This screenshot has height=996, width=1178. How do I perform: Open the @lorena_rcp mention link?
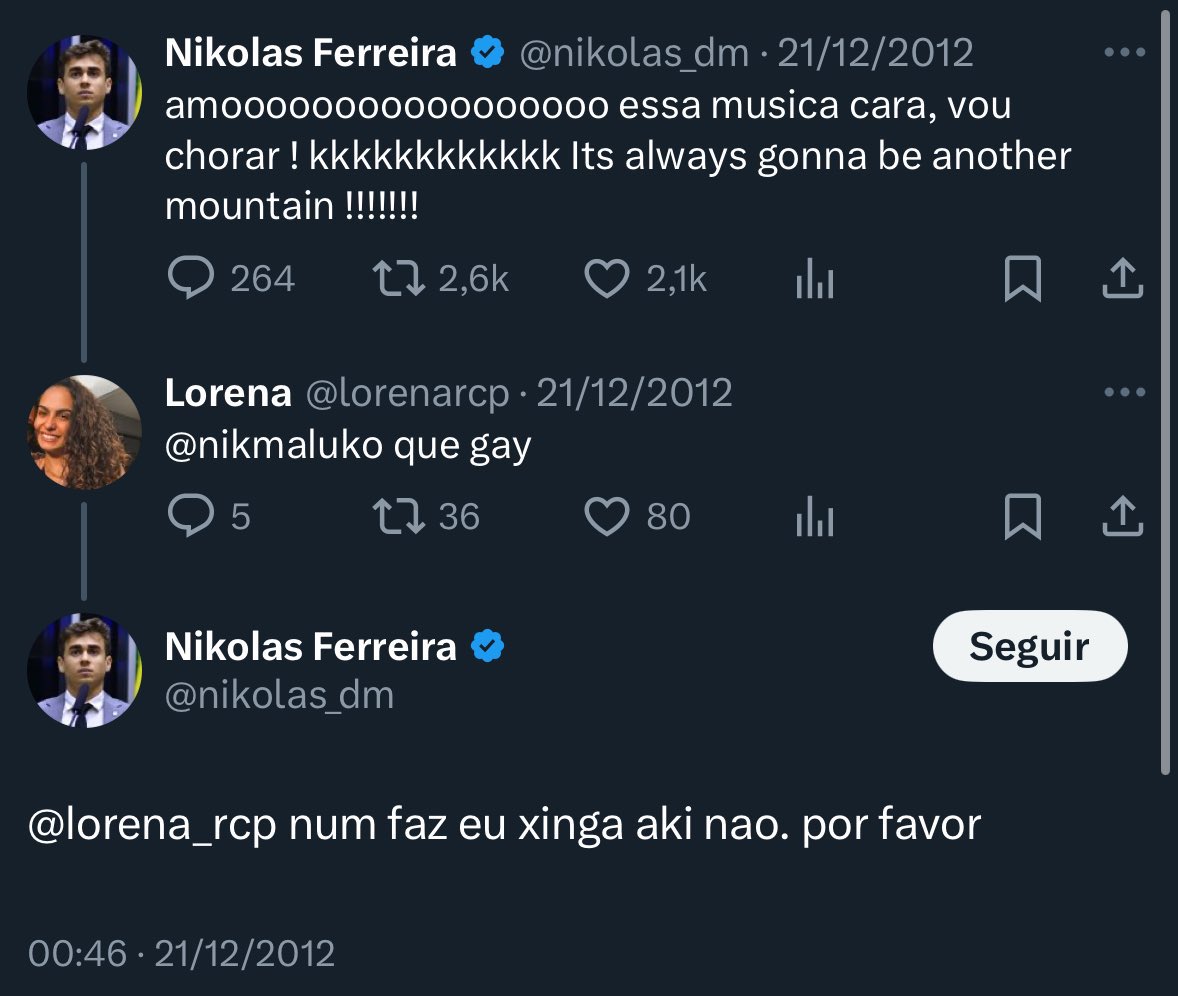[x=153, y=825]
